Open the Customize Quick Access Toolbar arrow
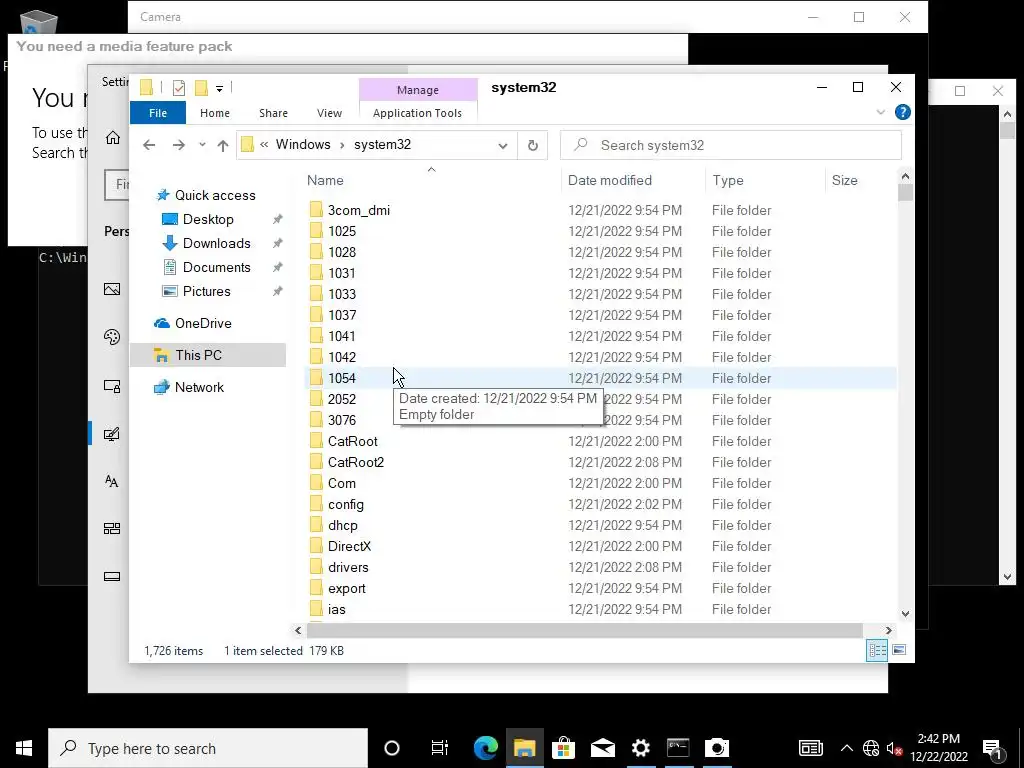 [219, 88]
